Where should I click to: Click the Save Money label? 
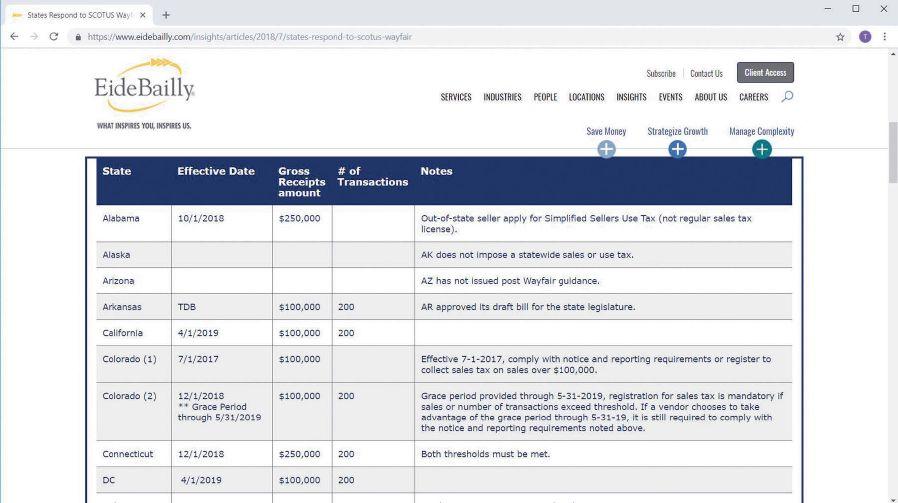point(606,131)
